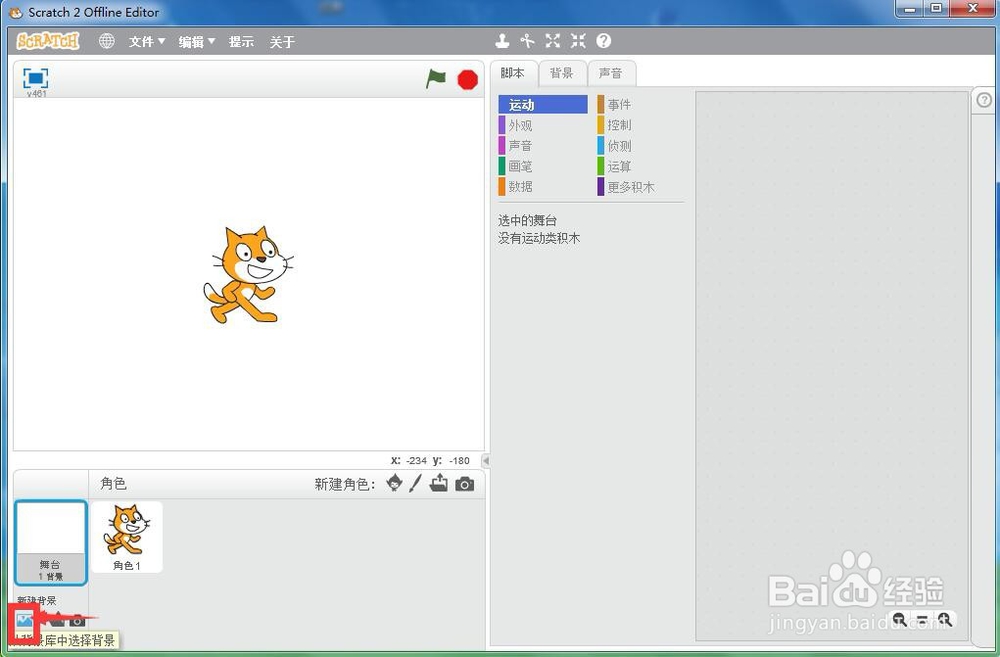The width and height of the screenshot is (1000, 657).
Task: Select the 侦测 block category
Action: pos(641,145)
